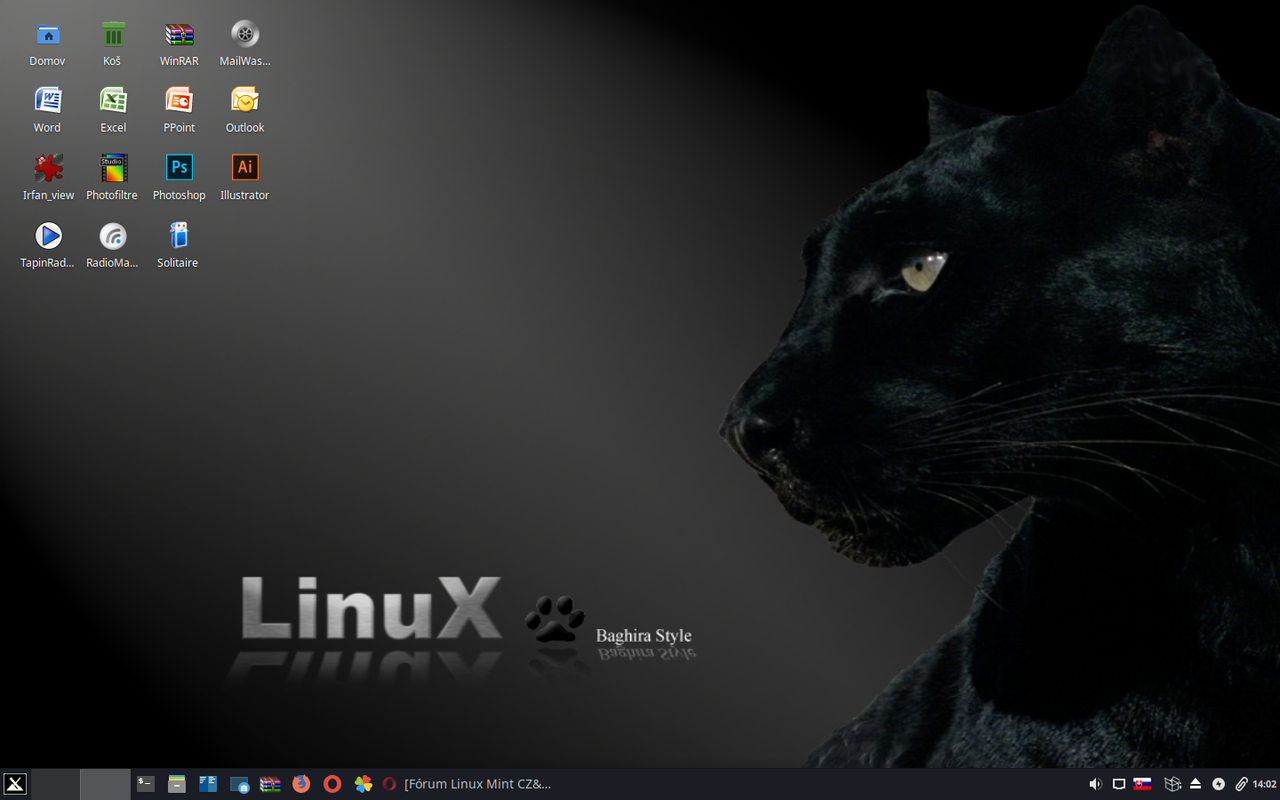Launch Word from the desktop

tap(47, 110)
